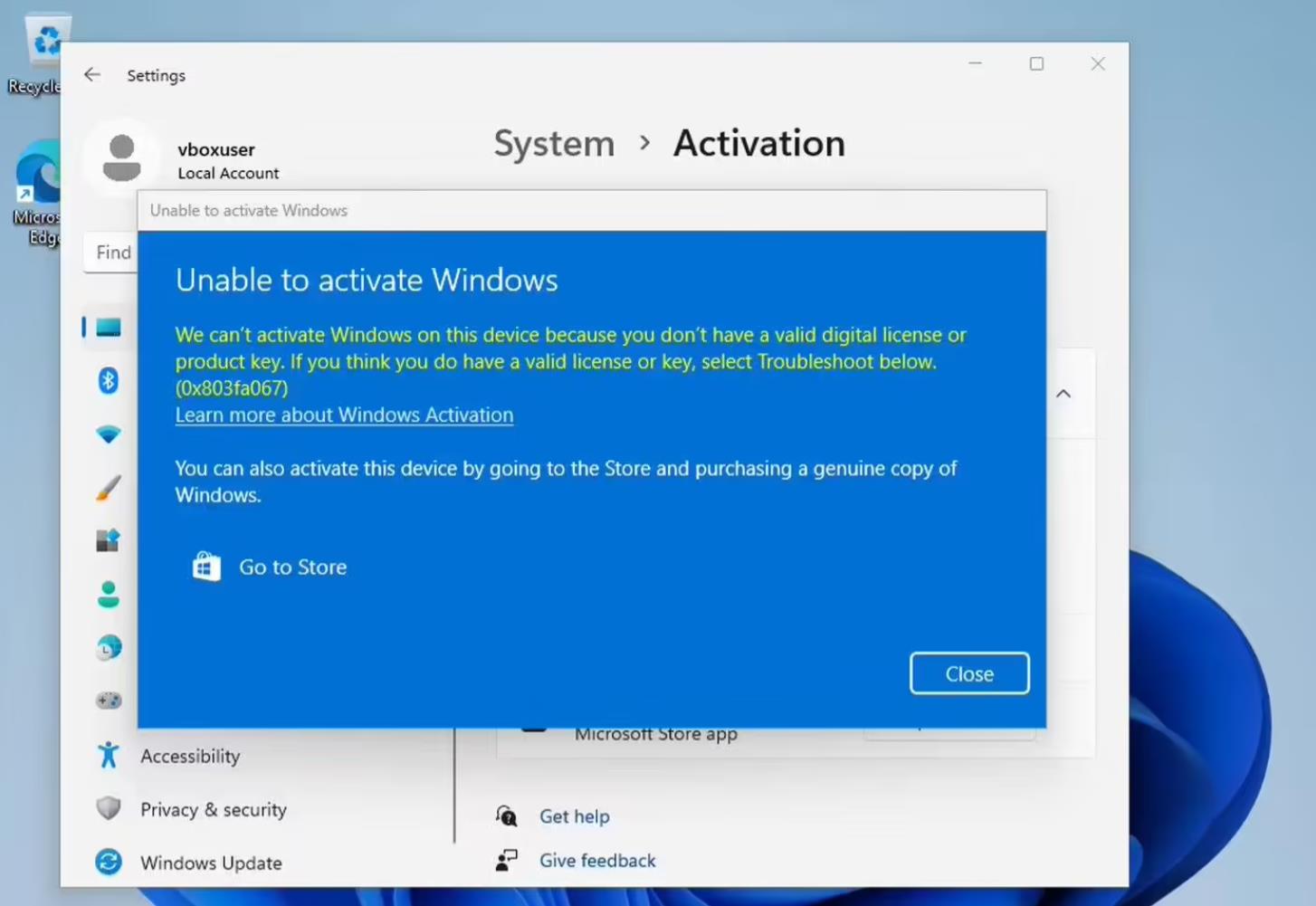Open the Personalization paintbrush sidebar icon
Image resolution: width=1316 pixels, height=906 pixels.
(109, 488)
